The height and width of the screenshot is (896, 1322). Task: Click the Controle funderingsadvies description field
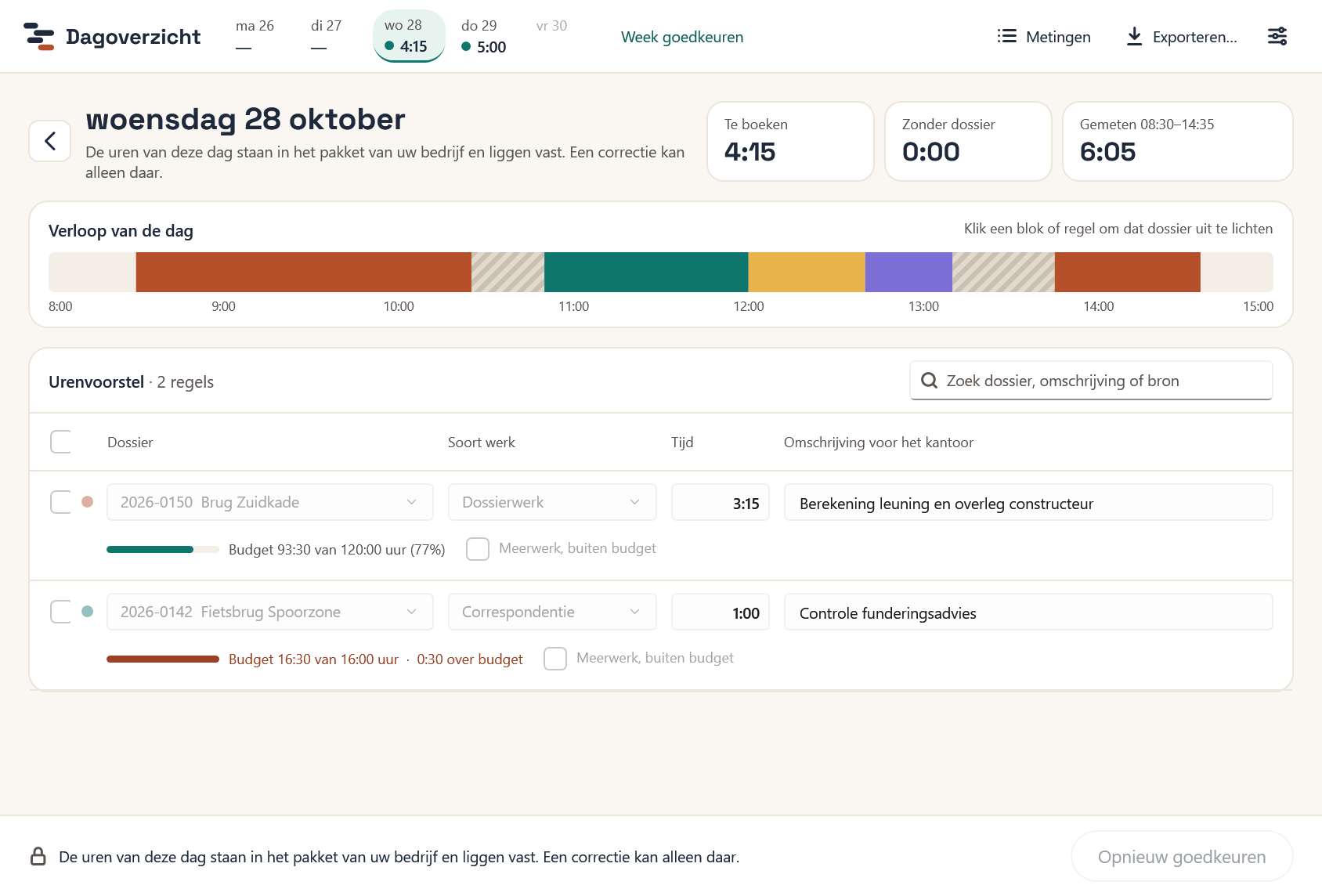[x=1028, y=612]
